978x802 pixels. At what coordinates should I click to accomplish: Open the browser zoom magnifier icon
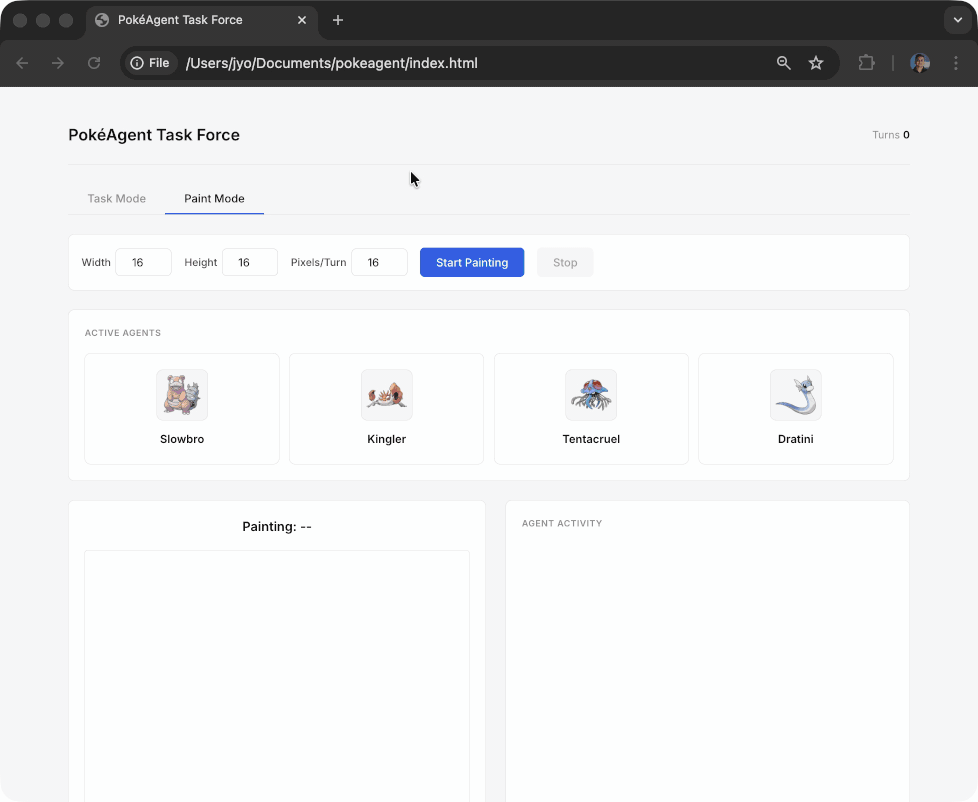784,63
